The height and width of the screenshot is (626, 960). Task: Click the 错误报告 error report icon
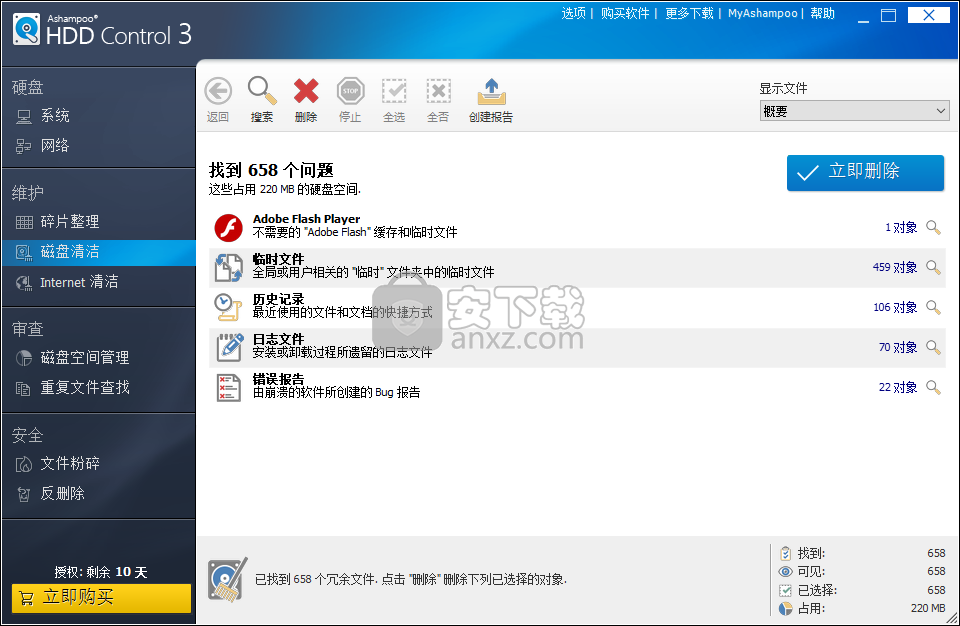[x=229, y=388]
